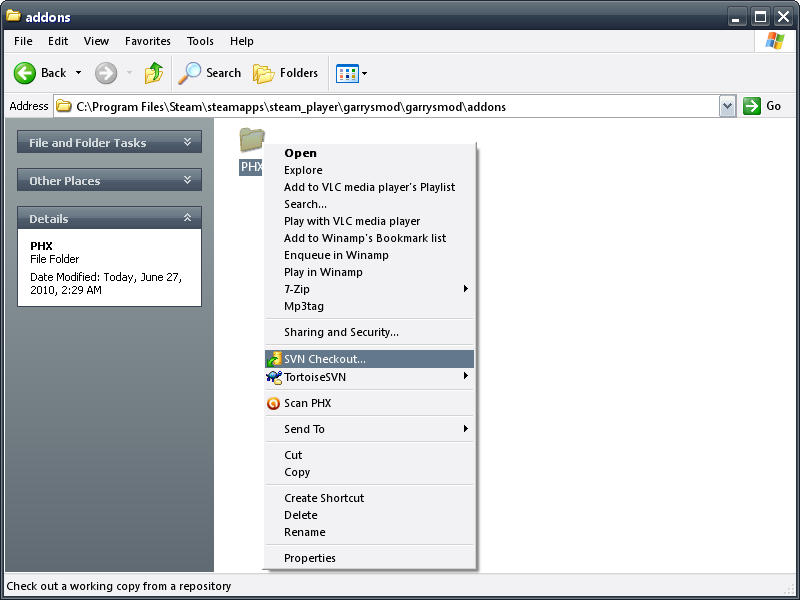
Task: Click the greyed Forward arrow button
Action: click(x=106, y=73)
